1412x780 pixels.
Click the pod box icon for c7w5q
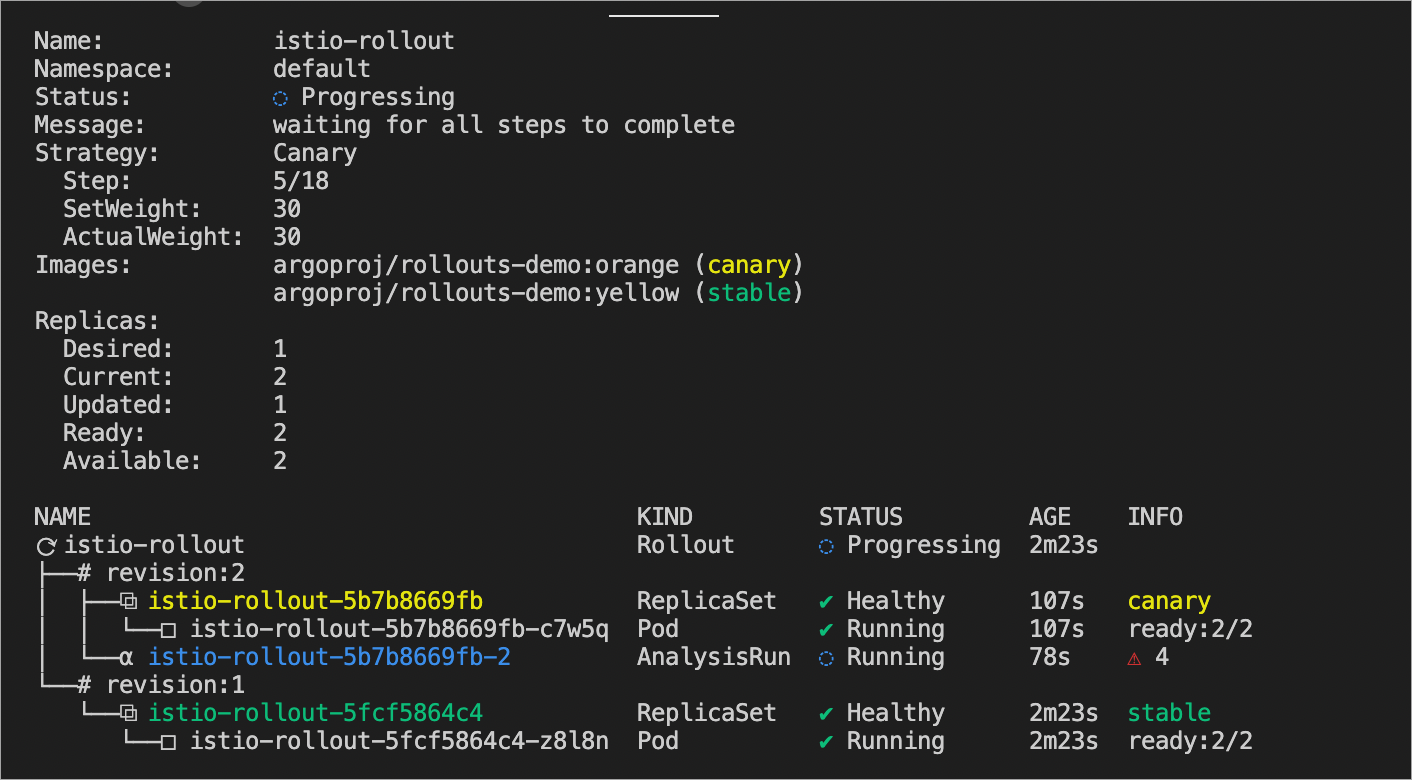coord(169,630)
